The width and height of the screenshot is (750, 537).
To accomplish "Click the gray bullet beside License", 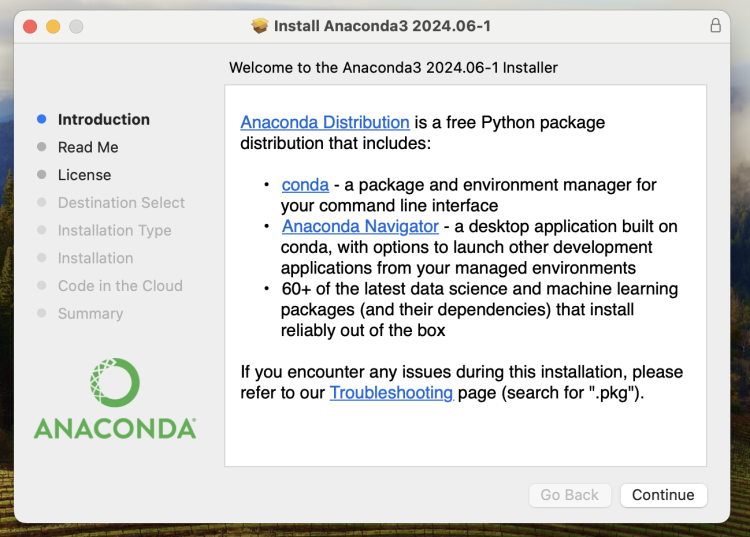I will point(42,175).
